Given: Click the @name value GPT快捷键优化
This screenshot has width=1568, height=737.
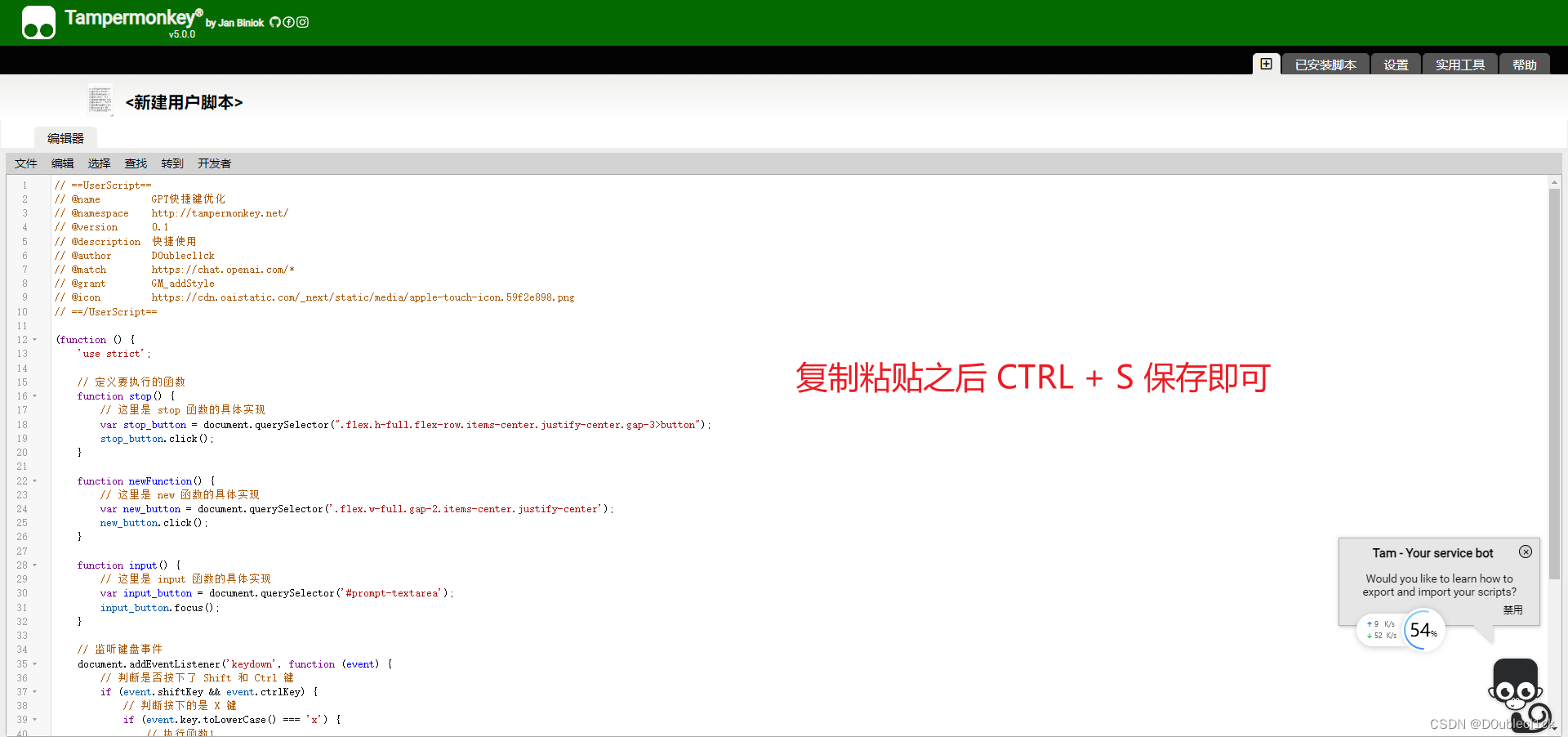Looking at the screenshot, I should tap(188, 199).
